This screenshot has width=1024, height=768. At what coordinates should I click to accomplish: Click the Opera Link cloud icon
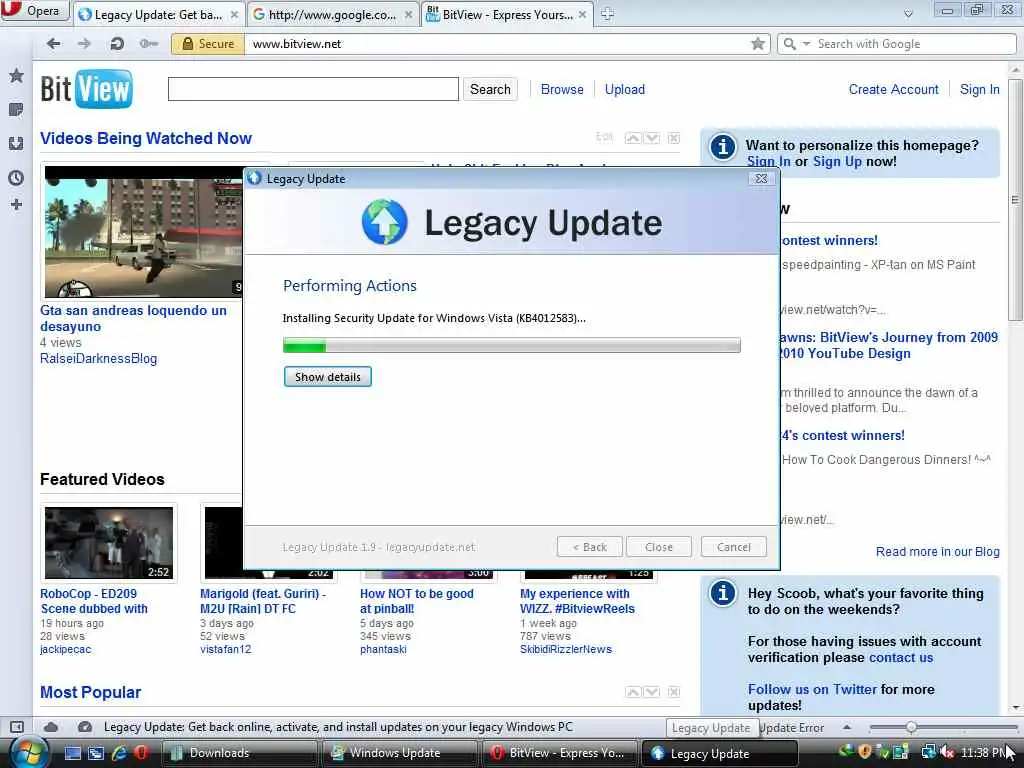coord(51,727)
